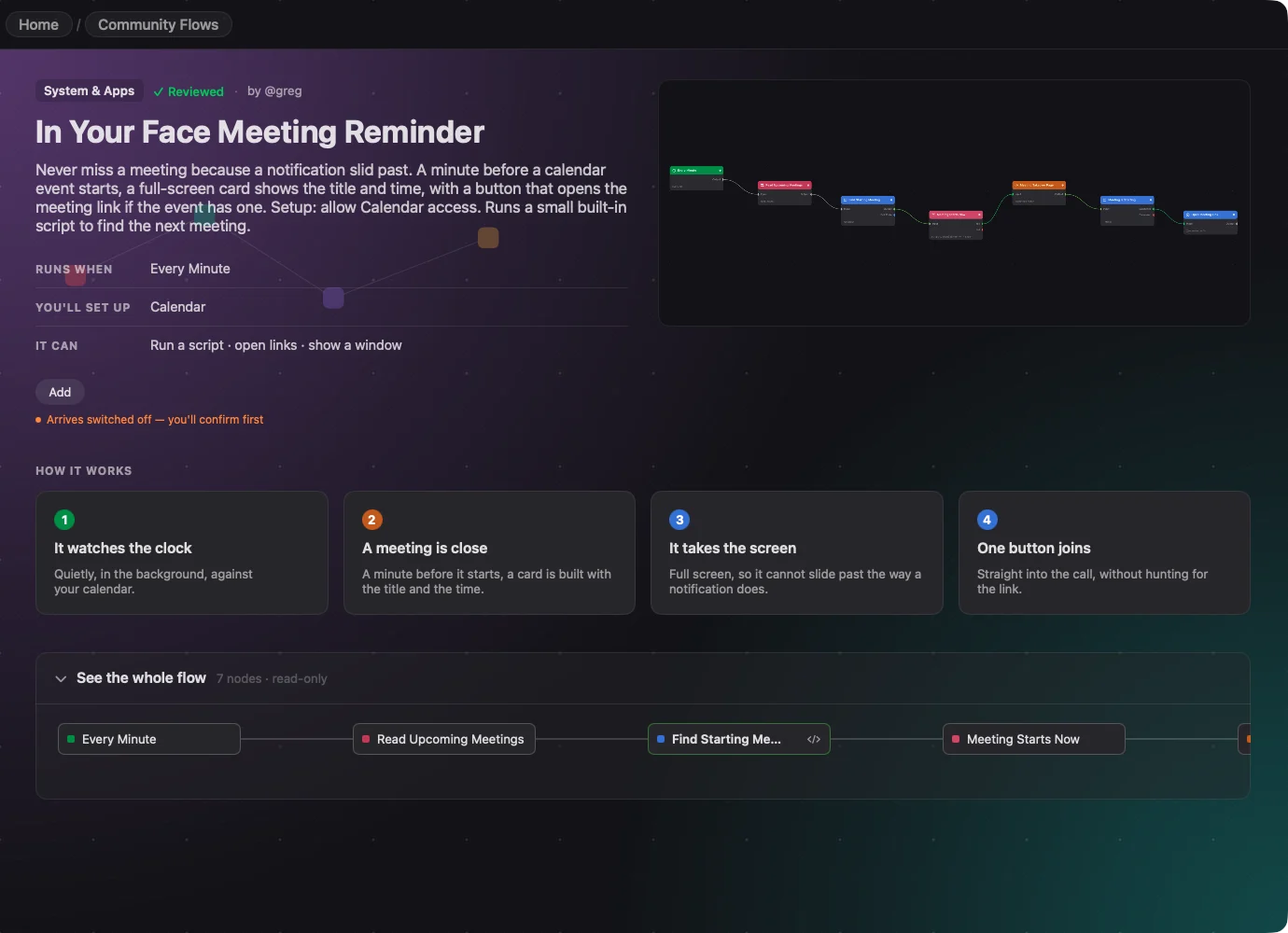The image size is (1288, 933).
Task: Click the 'It takes the screen' card heading
Action: click(733, 548)
